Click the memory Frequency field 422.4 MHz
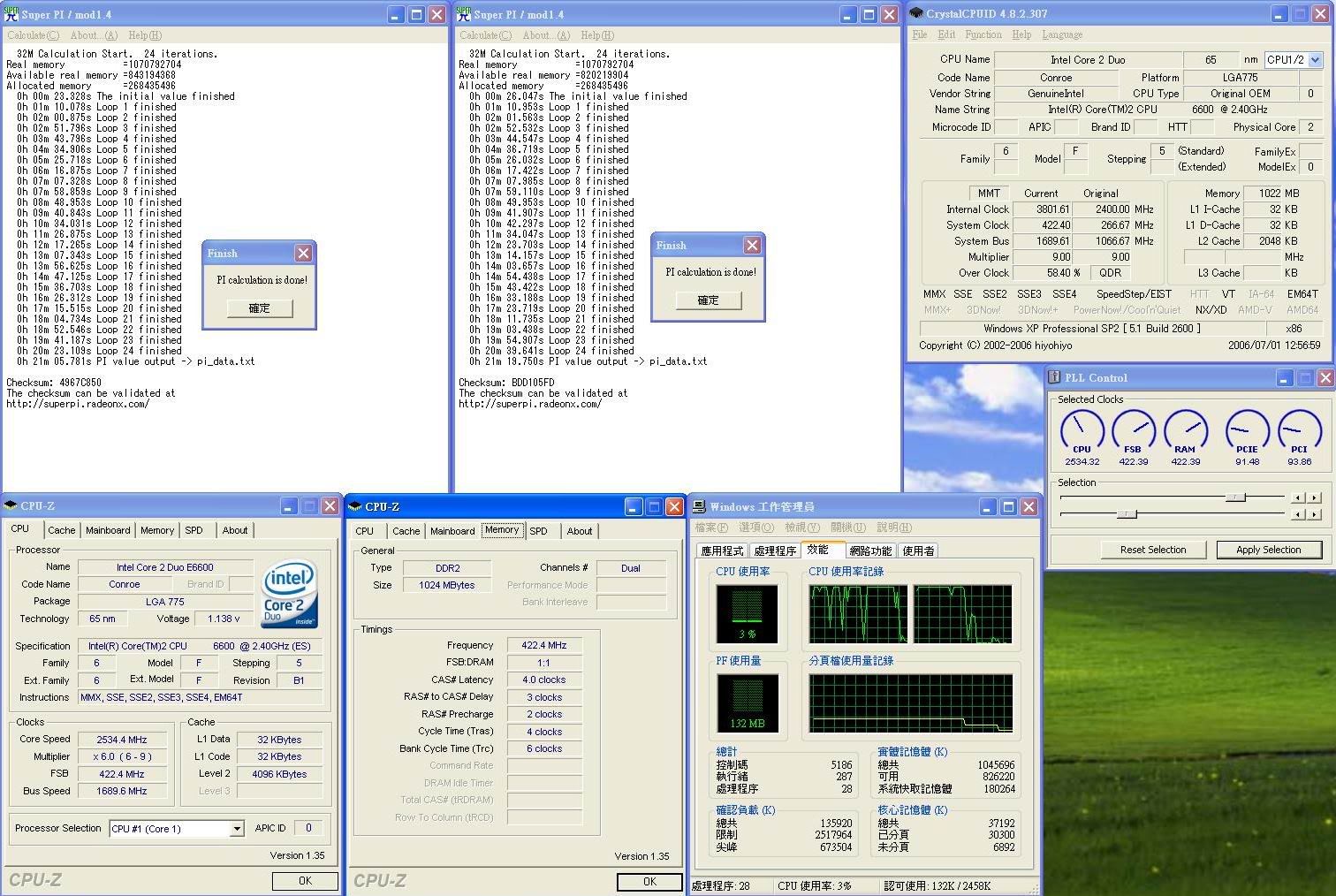1336x896 pixels. point(543,646)
